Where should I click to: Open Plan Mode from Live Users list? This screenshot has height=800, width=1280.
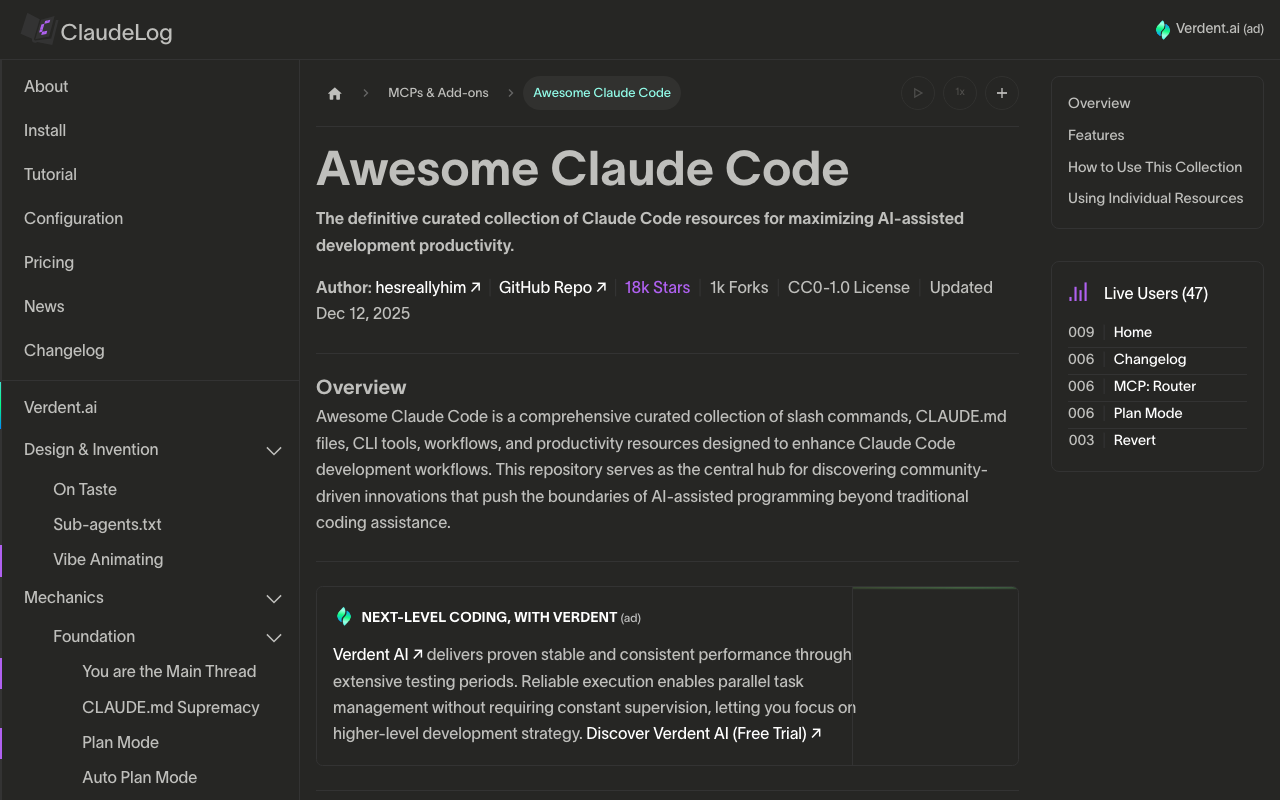[x=1147, y=413]
